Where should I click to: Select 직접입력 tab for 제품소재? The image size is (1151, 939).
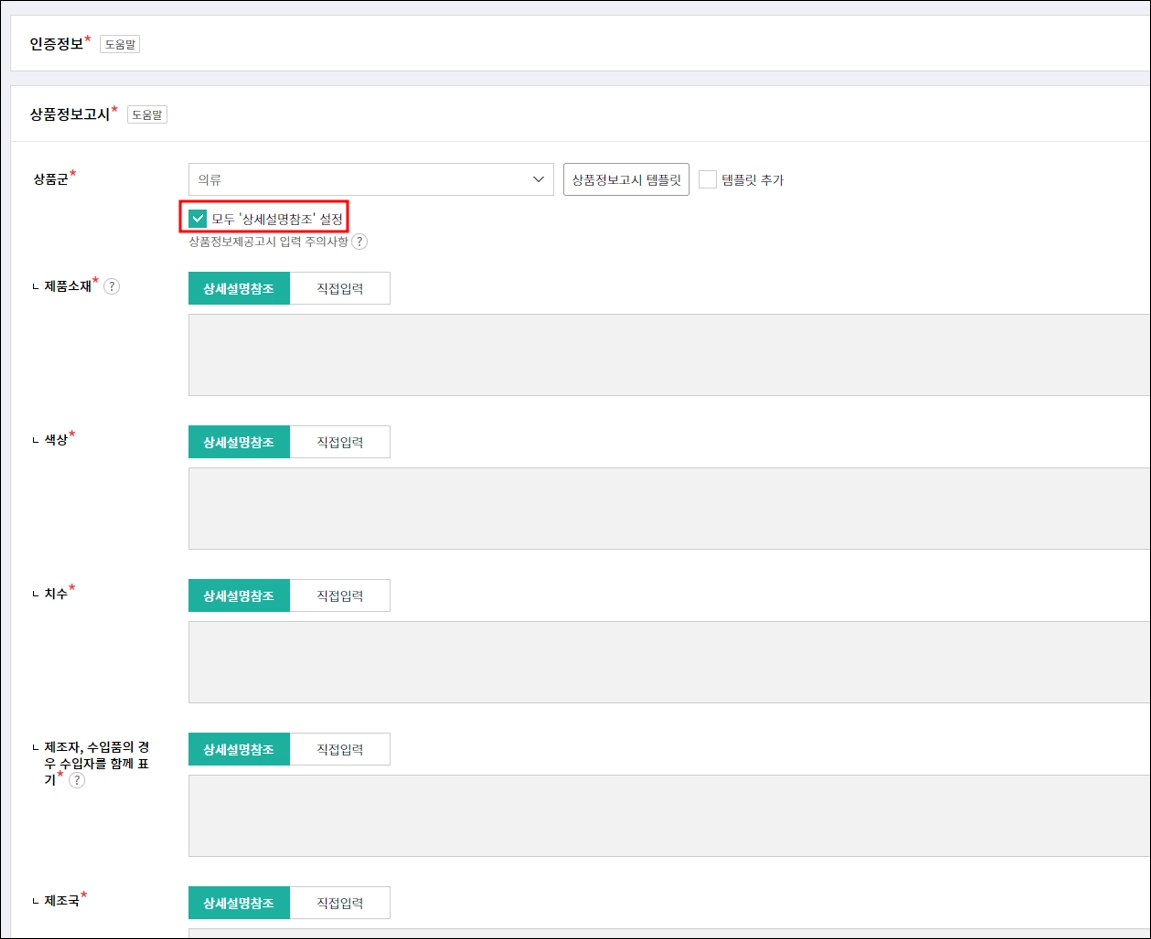(340, 289)
